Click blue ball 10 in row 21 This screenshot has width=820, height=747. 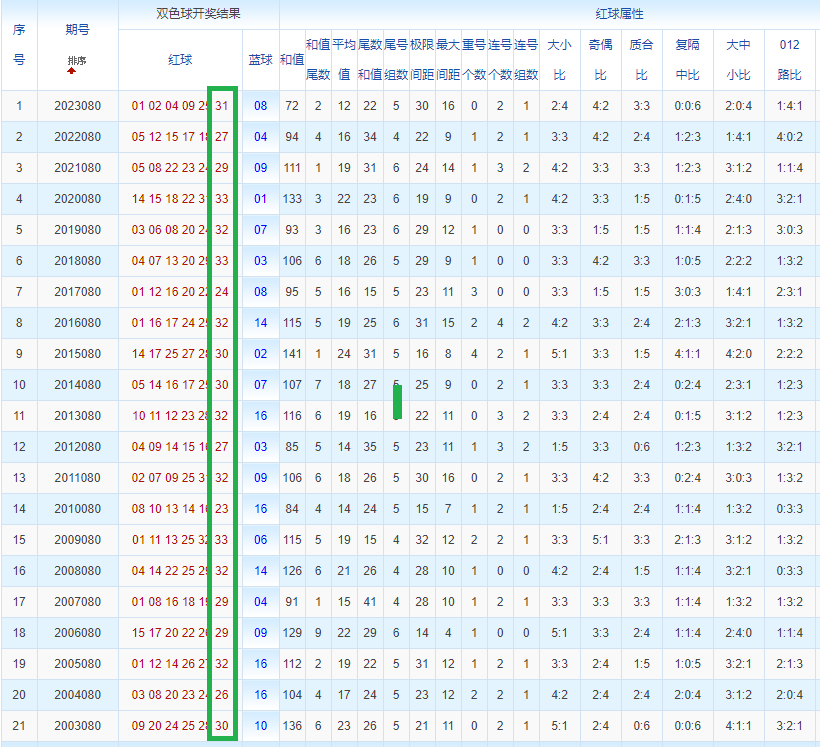260,726
